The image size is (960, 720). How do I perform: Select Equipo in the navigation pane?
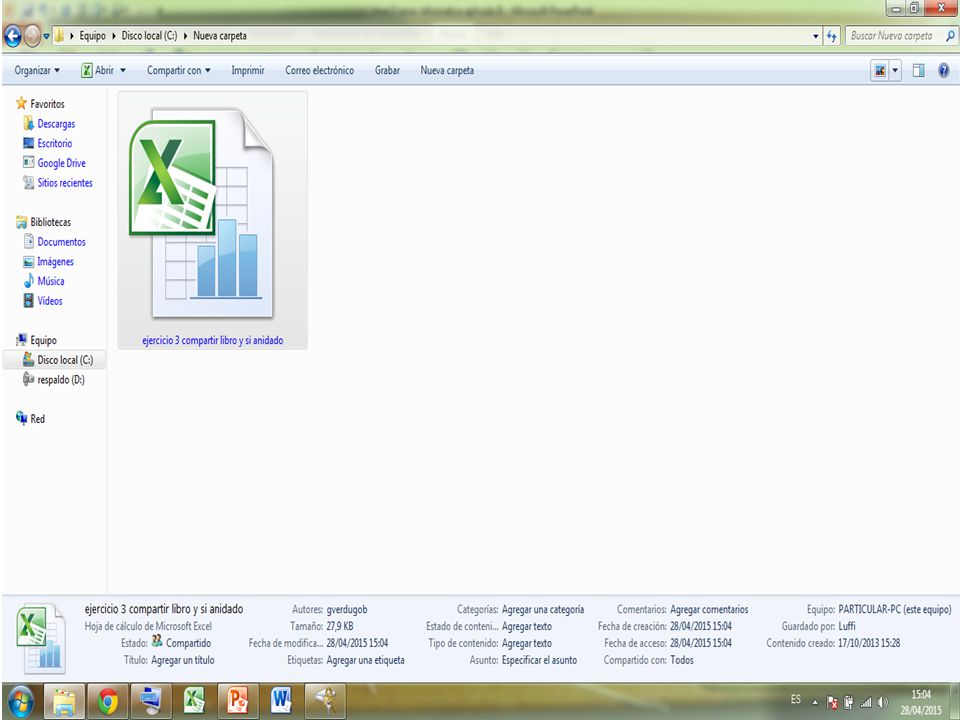(37, 340)
